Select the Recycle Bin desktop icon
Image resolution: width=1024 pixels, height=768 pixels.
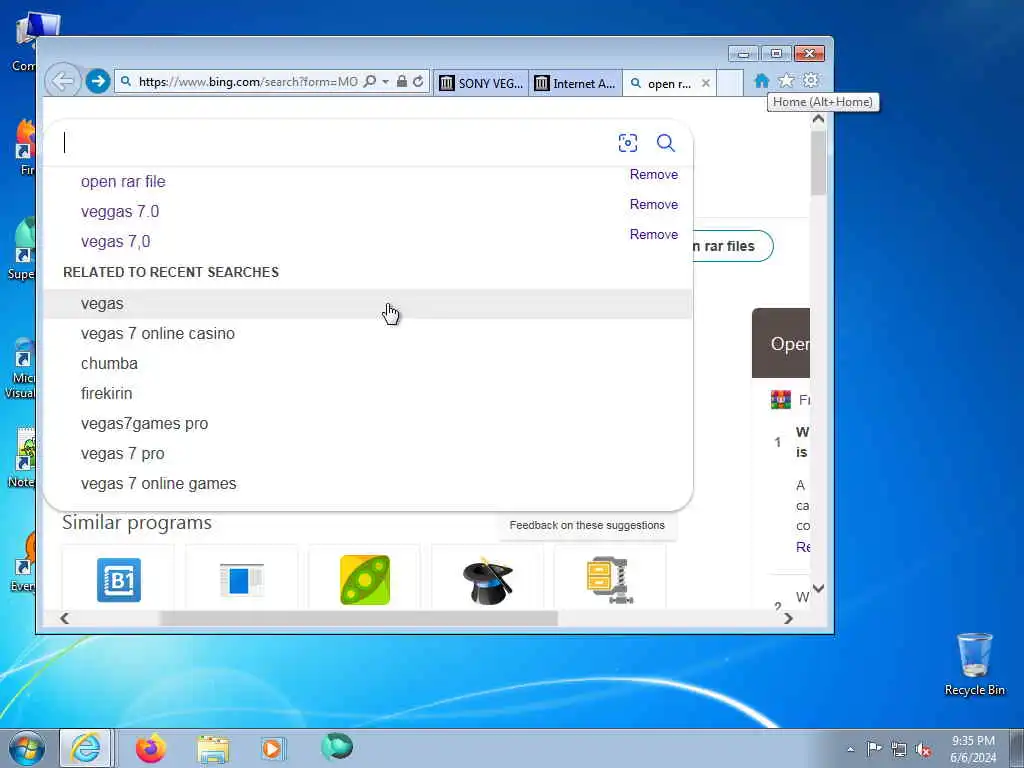pos(974,665)
